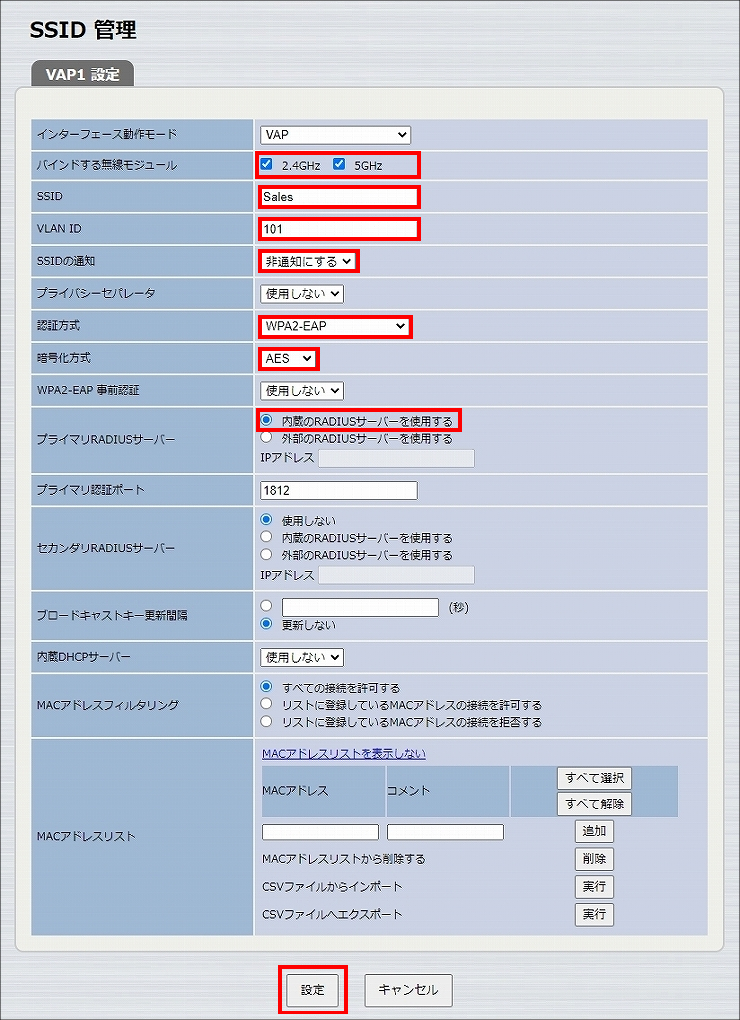740x1020 pixels.
Task: Click the primary RADIUS IPアドレス field
Action: [396, 458]
